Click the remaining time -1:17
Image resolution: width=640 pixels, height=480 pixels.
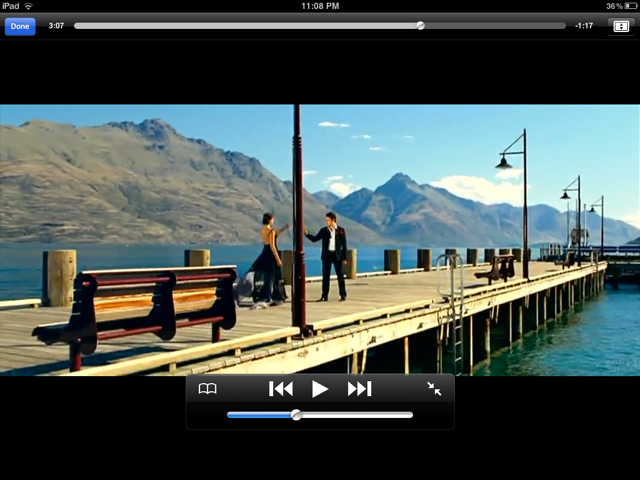pyautogui.click(x=584, y=26)
